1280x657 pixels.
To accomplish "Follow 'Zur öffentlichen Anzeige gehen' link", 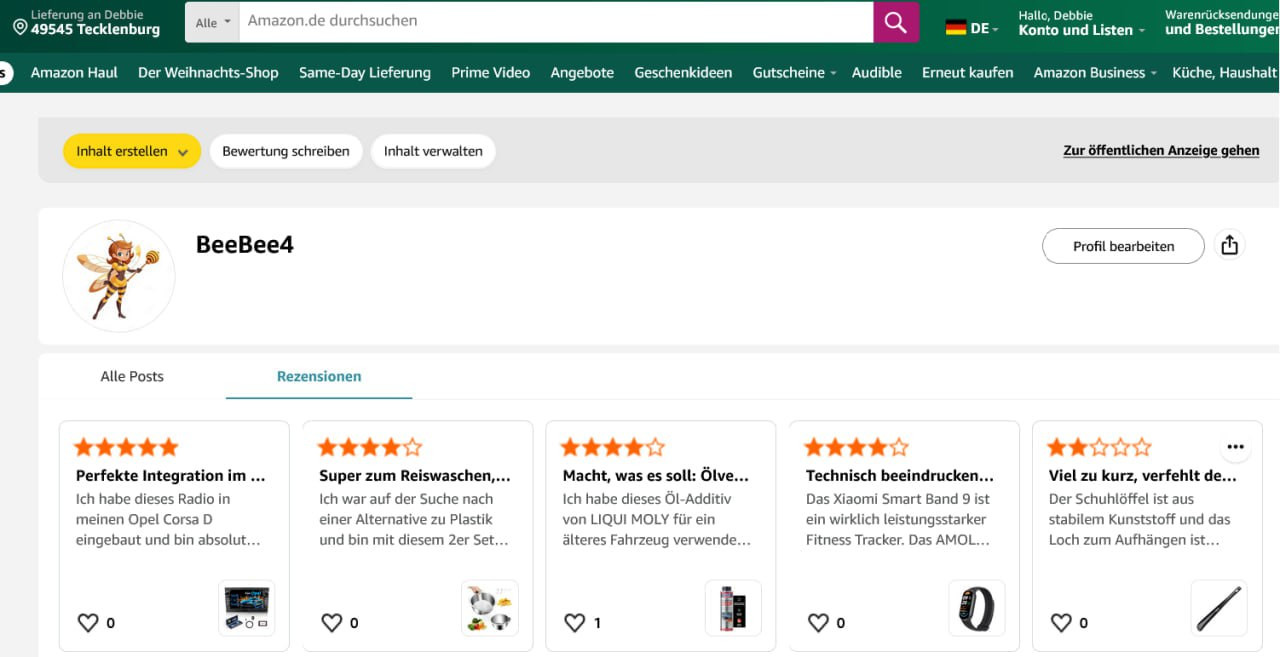I will [x=1161, y=151].
